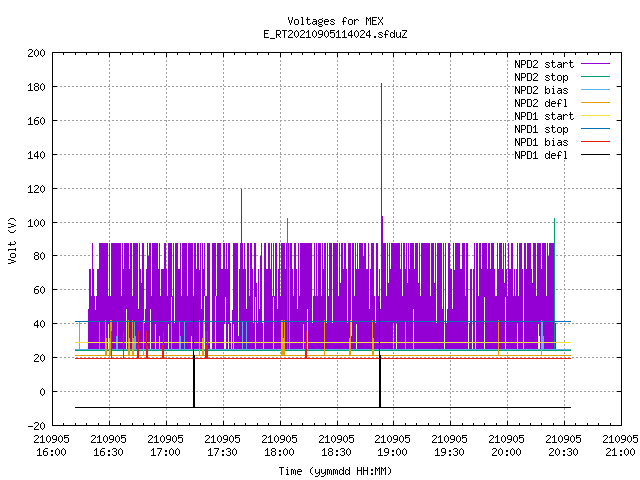Click the NPD1 bias red legend line
The width and height of the screenshot is (640, 480).
coord(595,142)
